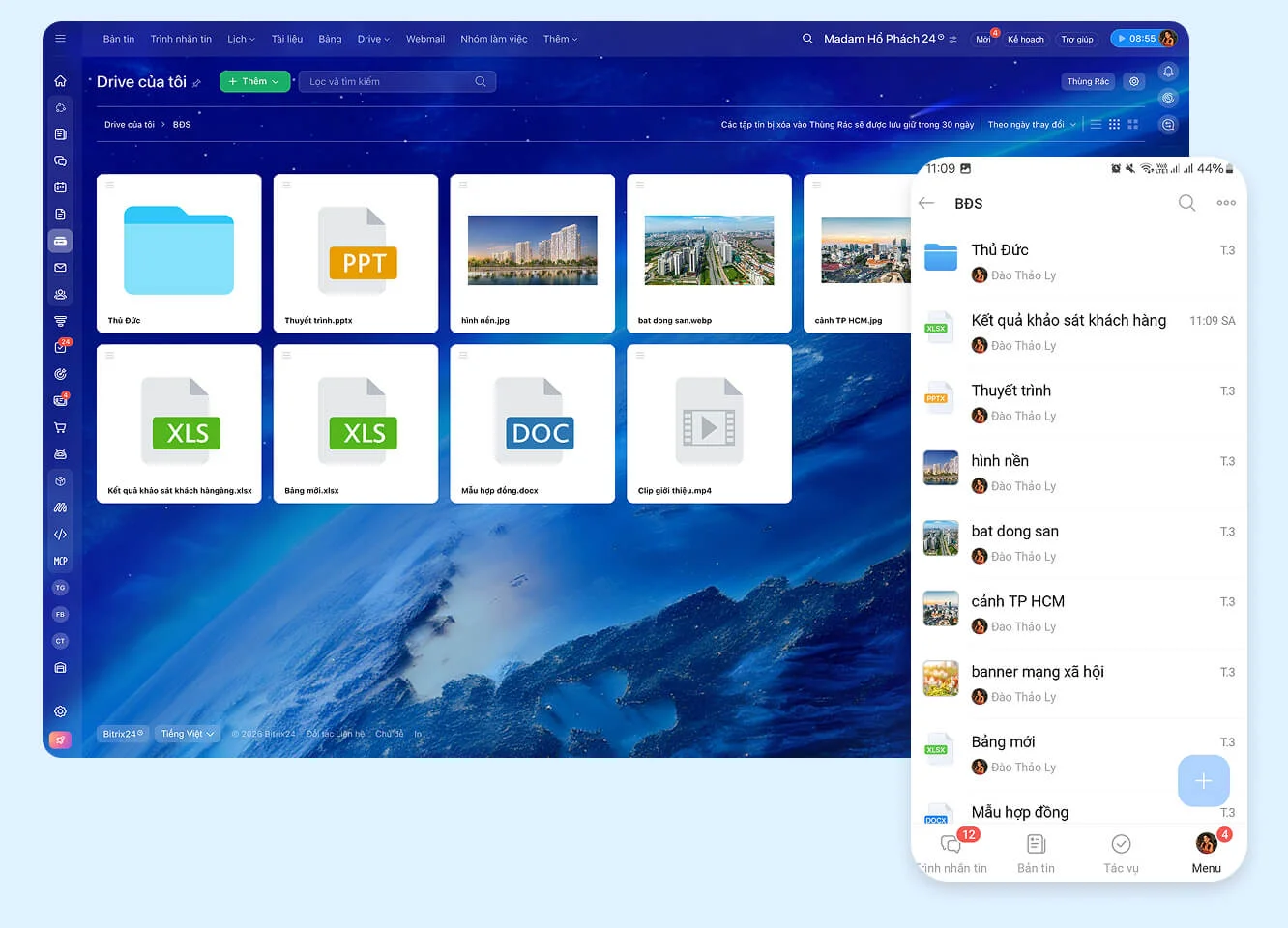
Task: Open the Webmail menu item
Action: point(424,40)
